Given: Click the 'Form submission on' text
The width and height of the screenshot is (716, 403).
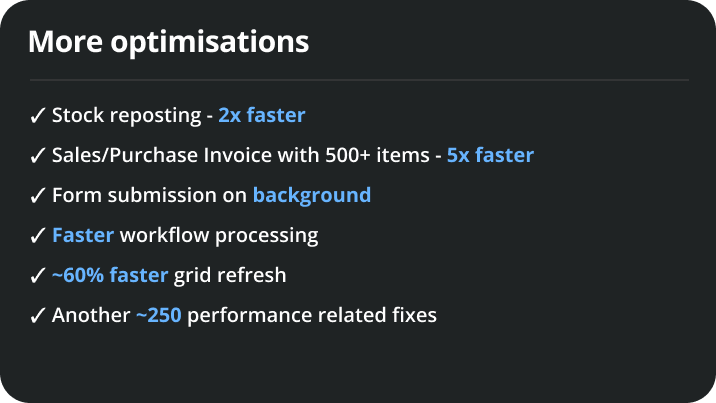Looking at the screenshot, I should [149, 195].
